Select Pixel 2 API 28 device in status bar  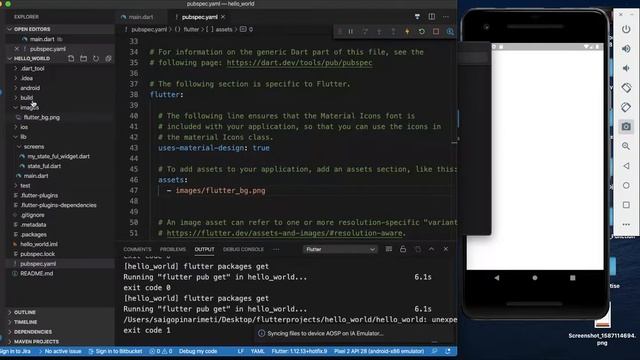click(379, 351)
